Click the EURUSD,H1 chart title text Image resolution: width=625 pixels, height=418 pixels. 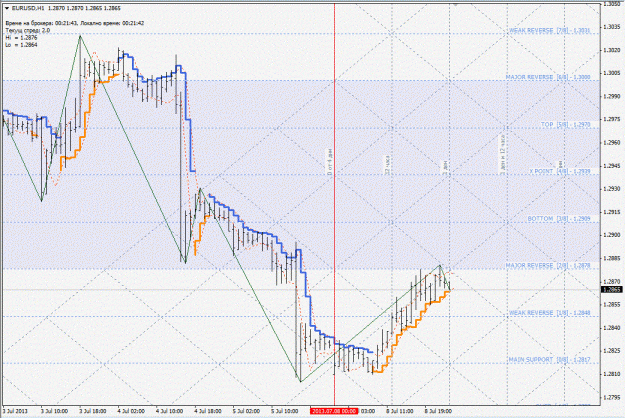coord(28,8)
